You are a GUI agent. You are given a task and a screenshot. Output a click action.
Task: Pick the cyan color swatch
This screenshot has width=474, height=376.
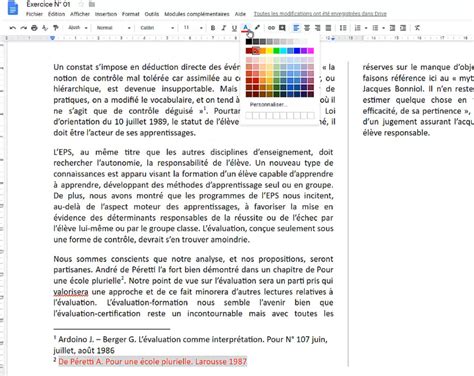pos(283,51)
